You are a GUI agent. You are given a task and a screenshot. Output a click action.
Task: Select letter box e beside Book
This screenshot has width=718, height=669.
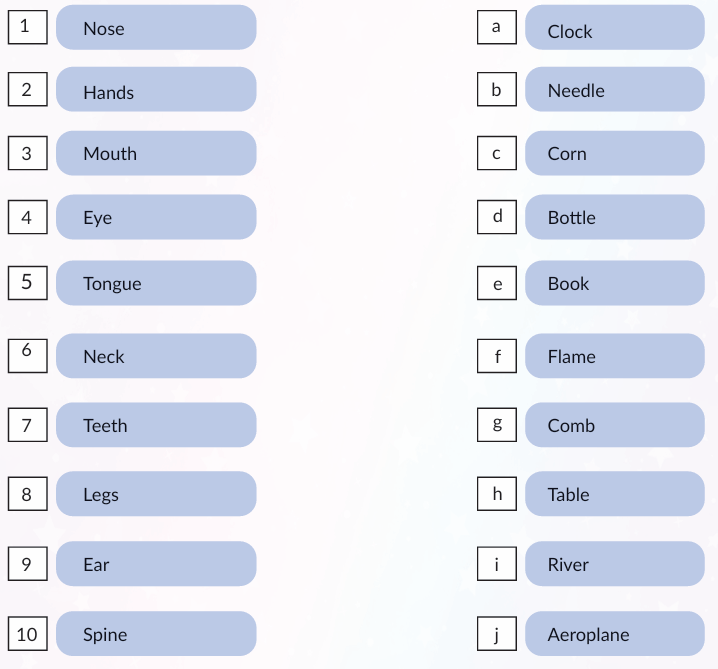pyautogui.click(x=497, y=284)
